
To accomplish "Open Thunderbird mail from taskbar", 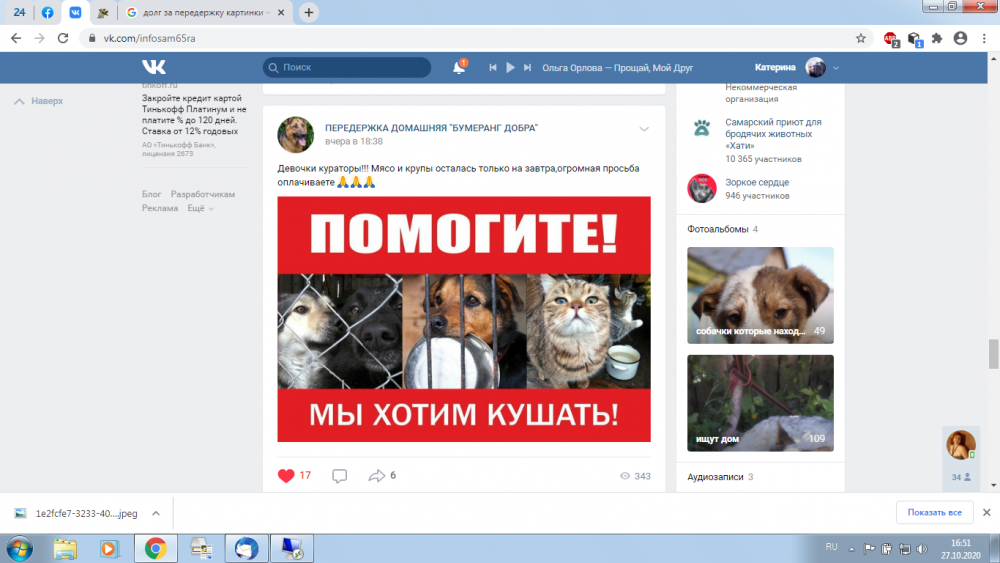I will [x=246, y=548].
